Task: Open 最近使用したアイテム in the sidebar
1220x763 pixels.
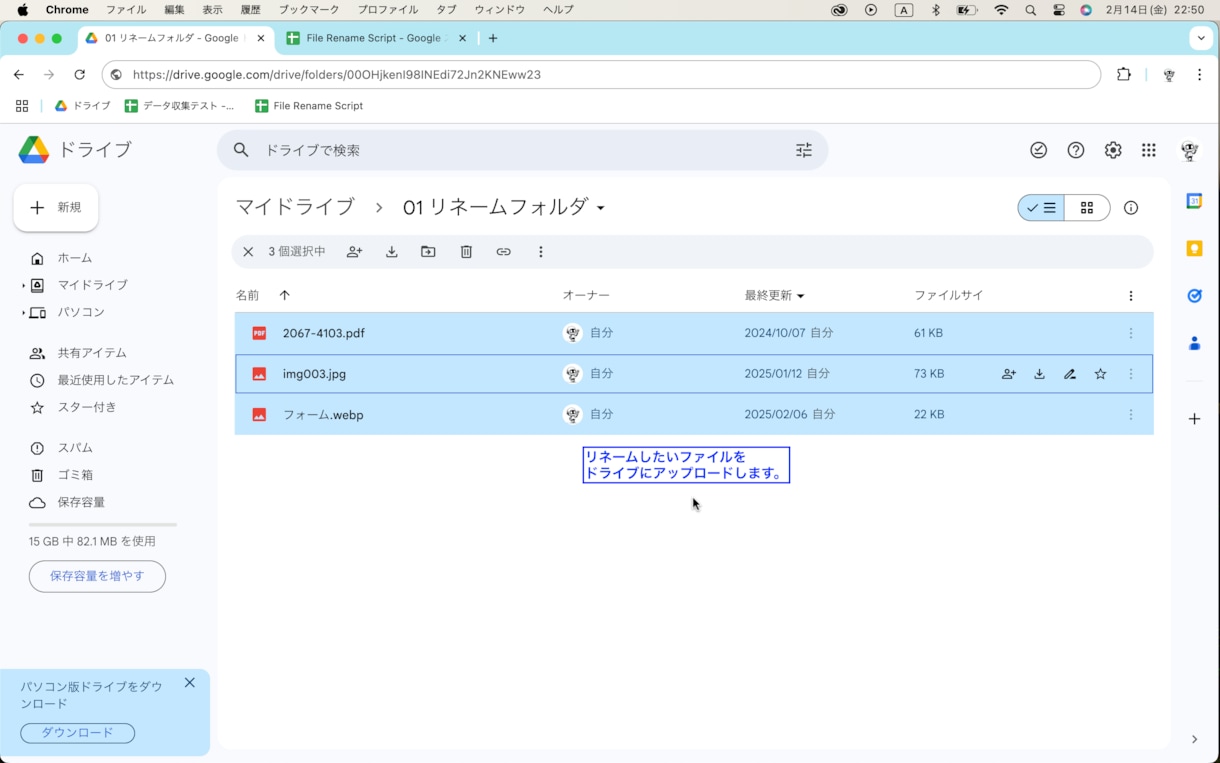Action: [x=115, y=380]
